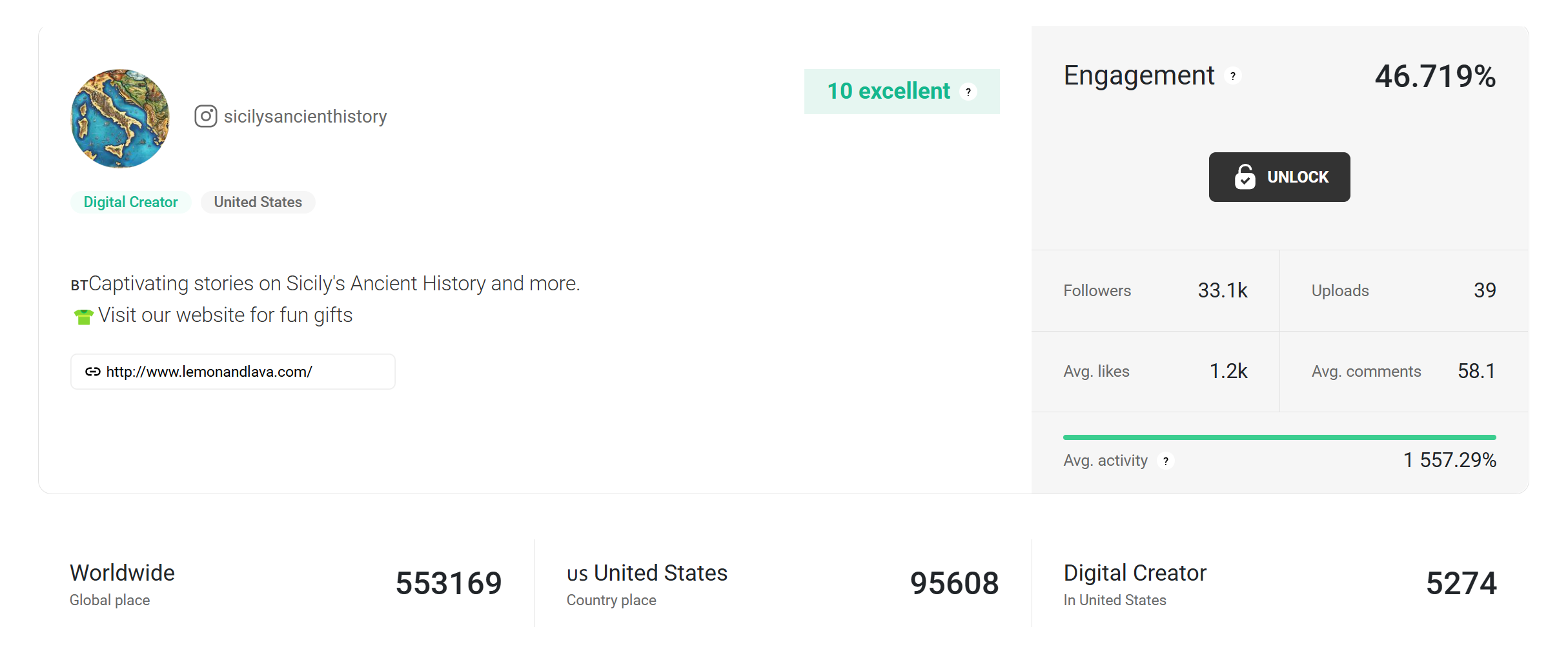Toggle the 10 excellent rating badge

click(889, 91)
